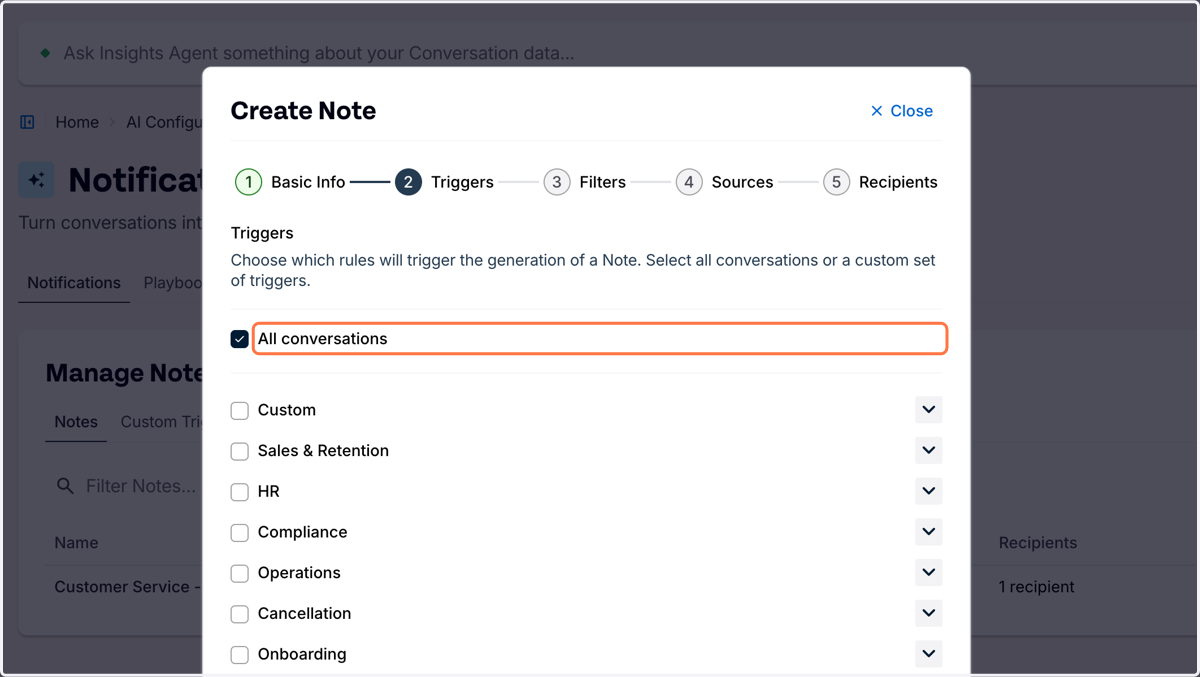Click the Triggers step label
The width and height of the screenshot is (1200, 677).
click(x=462, y=182)
